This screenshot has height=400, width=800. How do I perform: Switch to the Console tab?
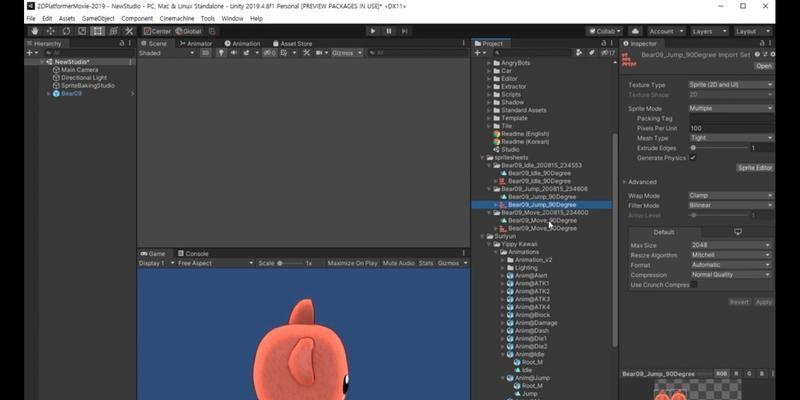coord(193,254)
